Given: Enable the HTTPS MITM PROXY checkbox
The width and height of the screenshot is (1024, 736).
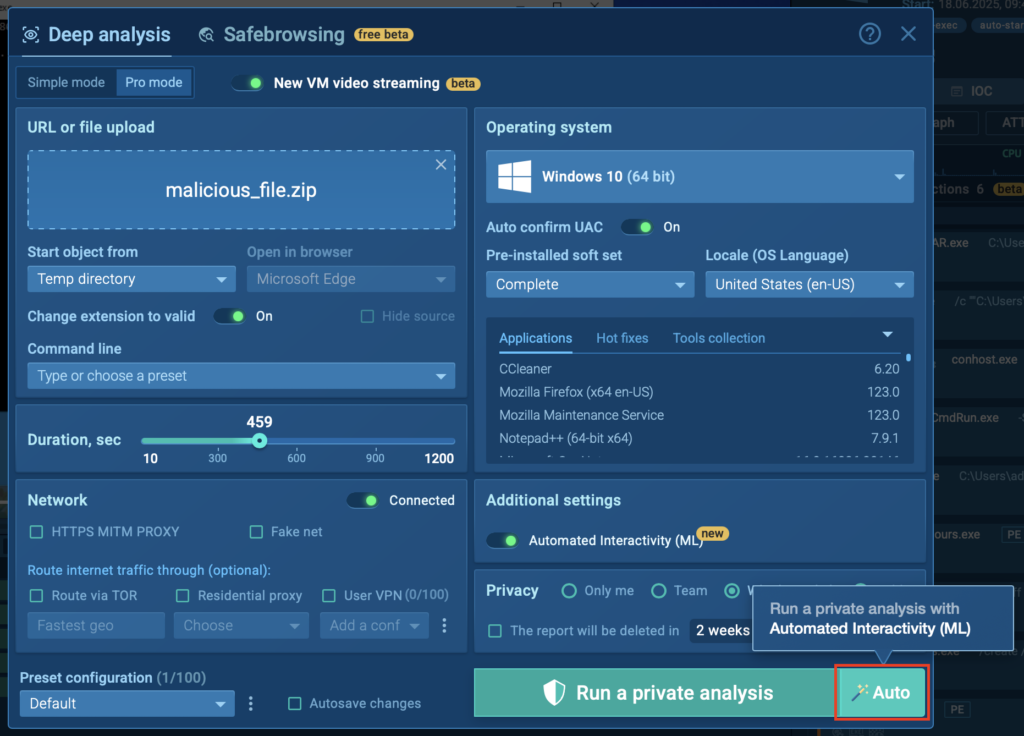Looking at the screenshot, I should coord(37,532).
